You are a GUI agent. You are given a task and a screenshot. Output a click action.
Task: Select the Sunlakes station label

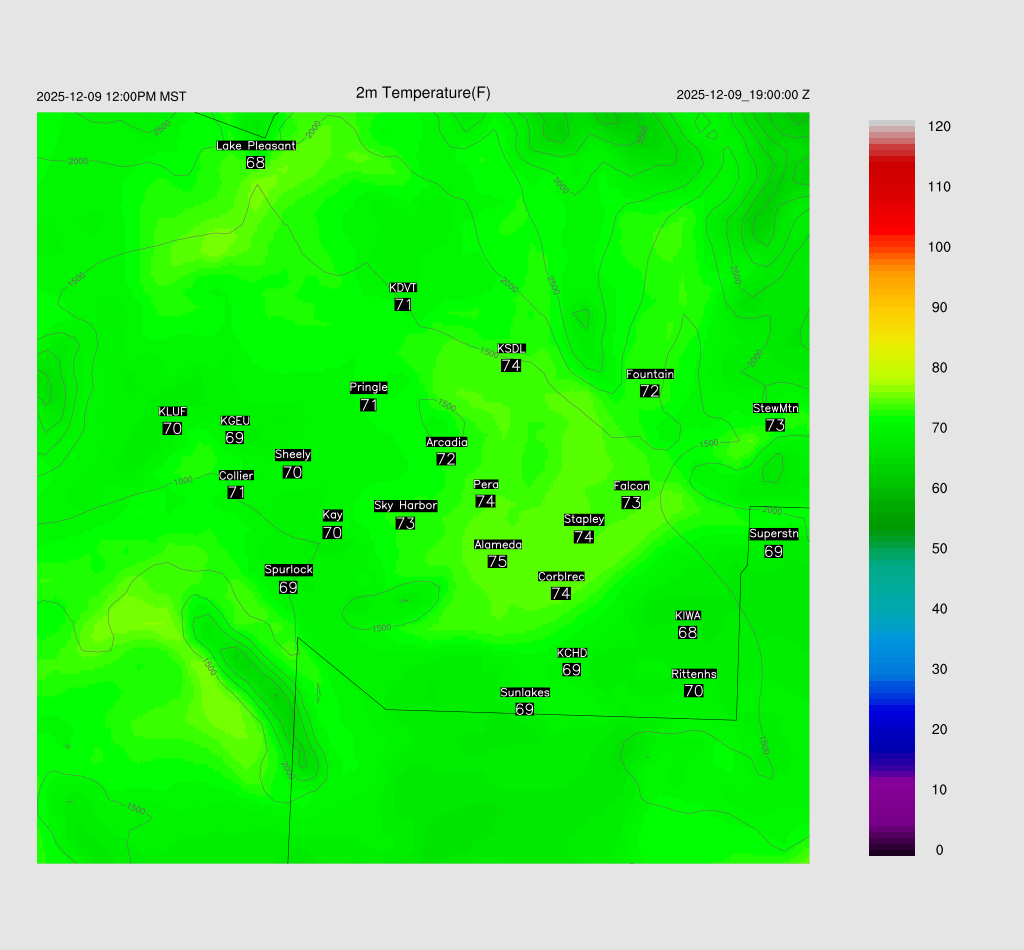tap(525, 692)
